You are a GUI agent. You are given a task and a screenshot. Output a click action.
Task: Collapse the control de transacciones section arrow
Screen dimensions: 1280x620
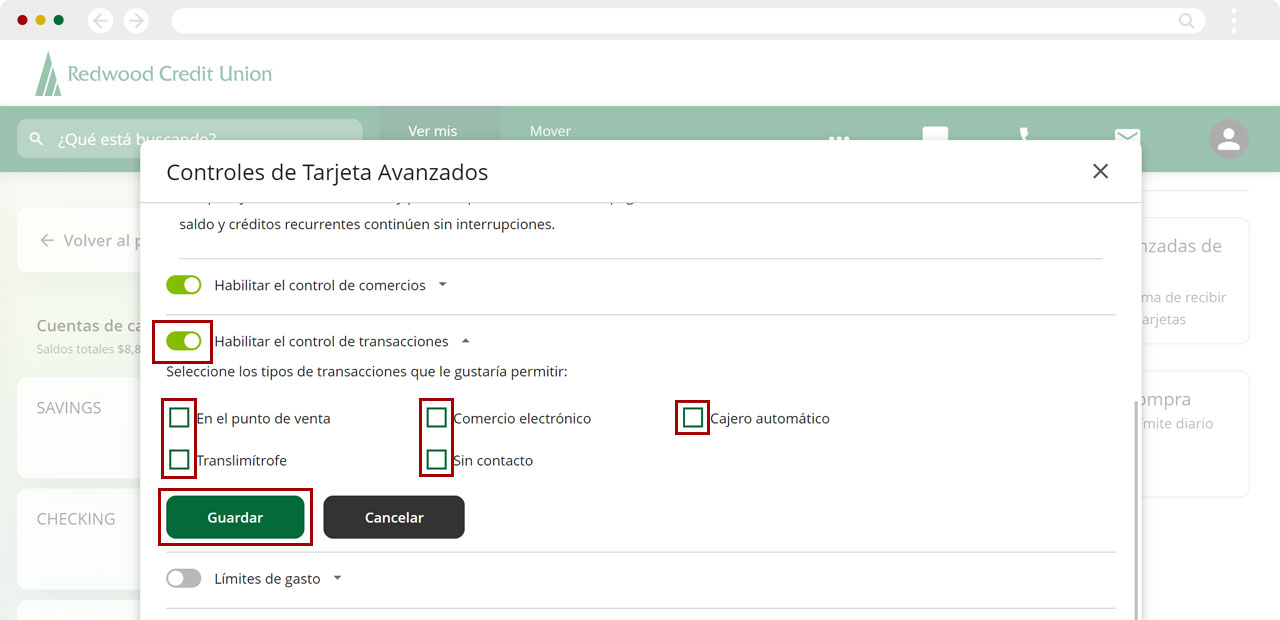465,341
